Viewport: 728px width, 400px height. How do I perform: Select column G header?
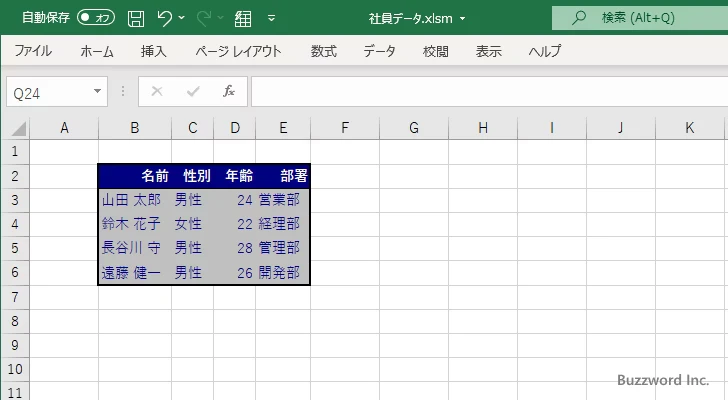tap(414, 128)
